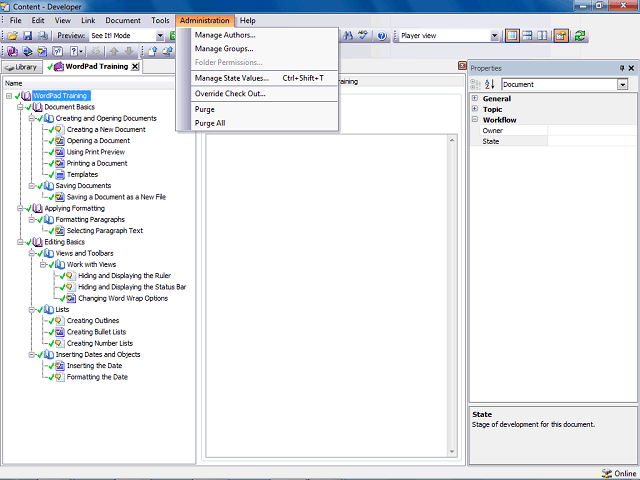Select Hiding and Displaying the Ruler topic

[124, 276]
